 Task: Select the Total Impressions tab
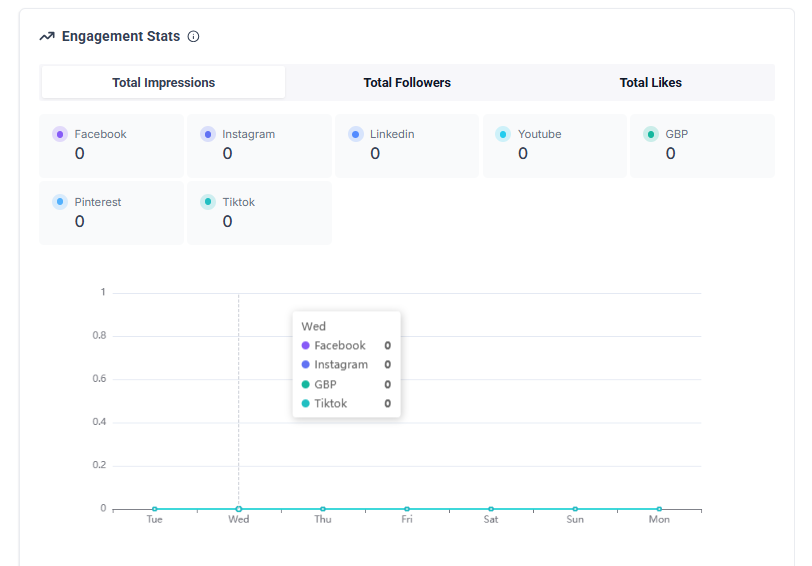(164, 82)
